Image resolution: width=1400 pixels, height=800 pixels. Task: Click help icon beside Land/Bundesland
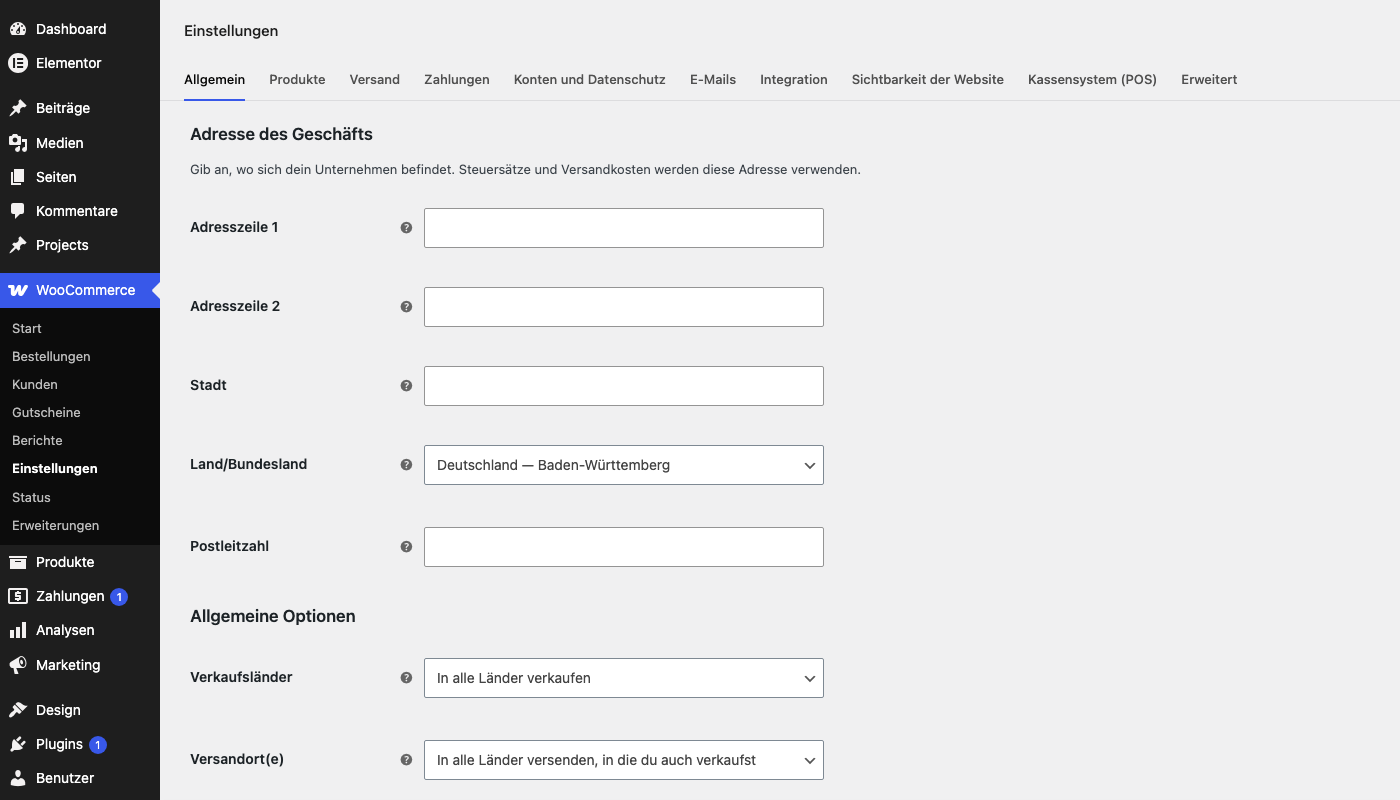click(x=406, y=465)
